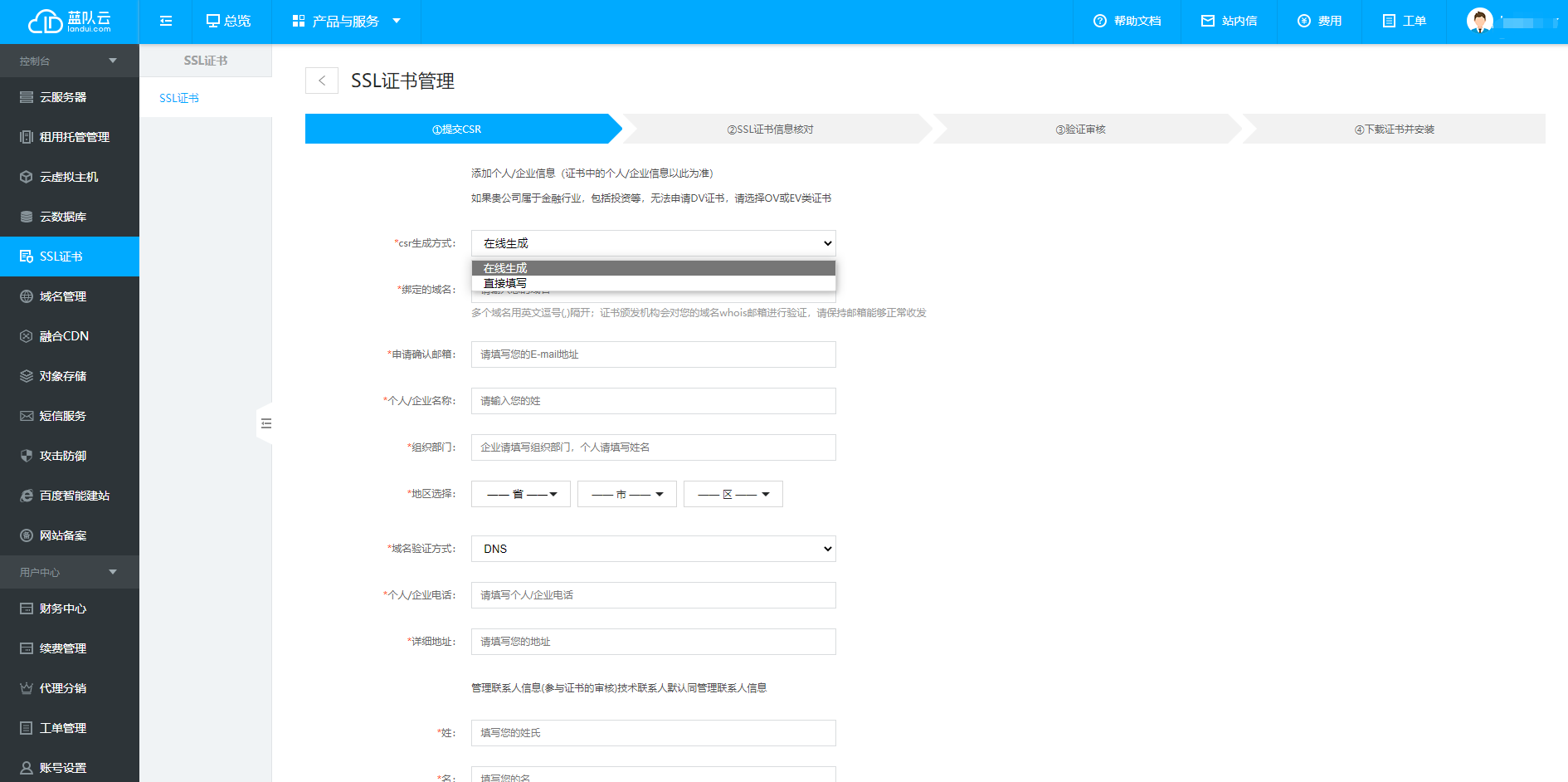The height and width of the screenshot is (782, 1568).
Task: Select 直接填写 option in csr dropdown
Action: point(505,284)
